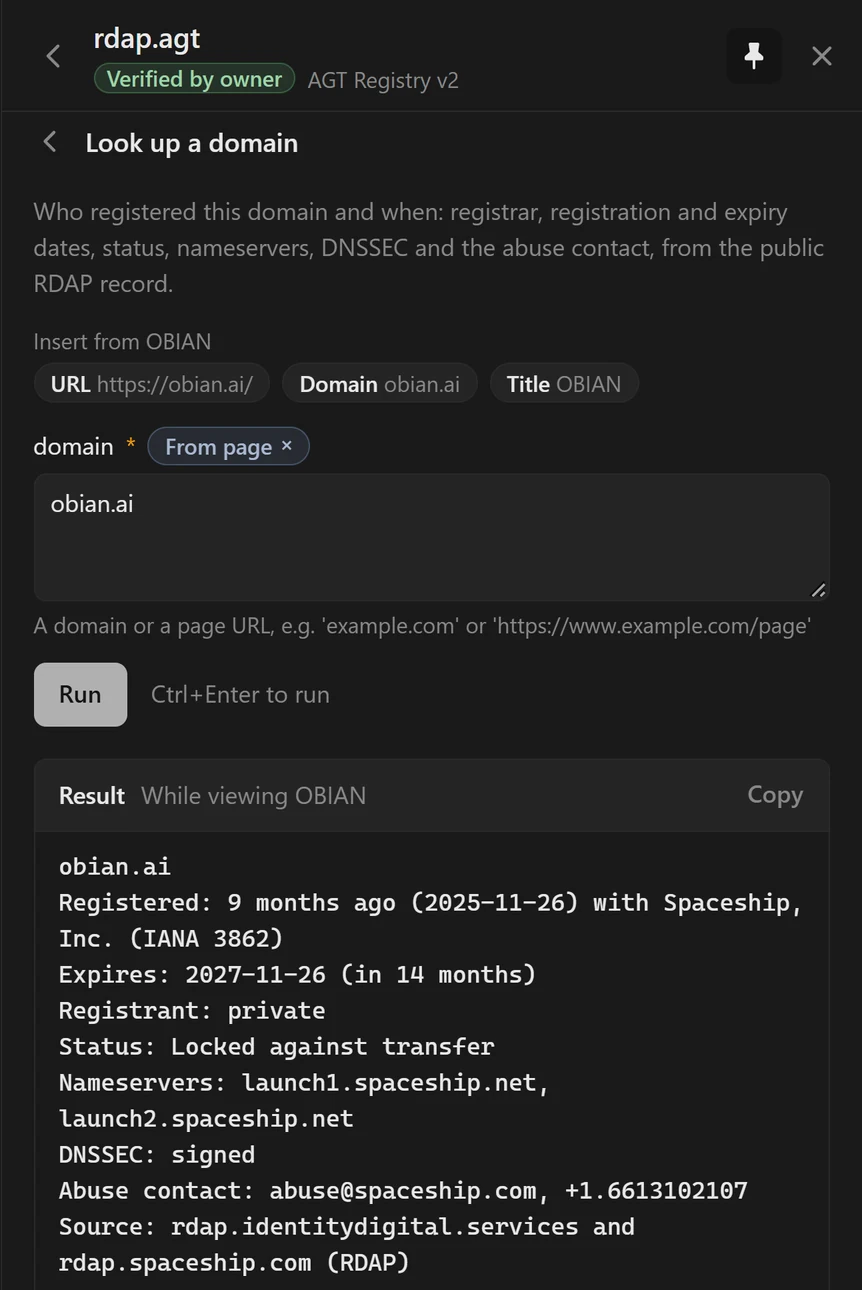Copy the result output
862x1290 pixels.
click(775, 795)
